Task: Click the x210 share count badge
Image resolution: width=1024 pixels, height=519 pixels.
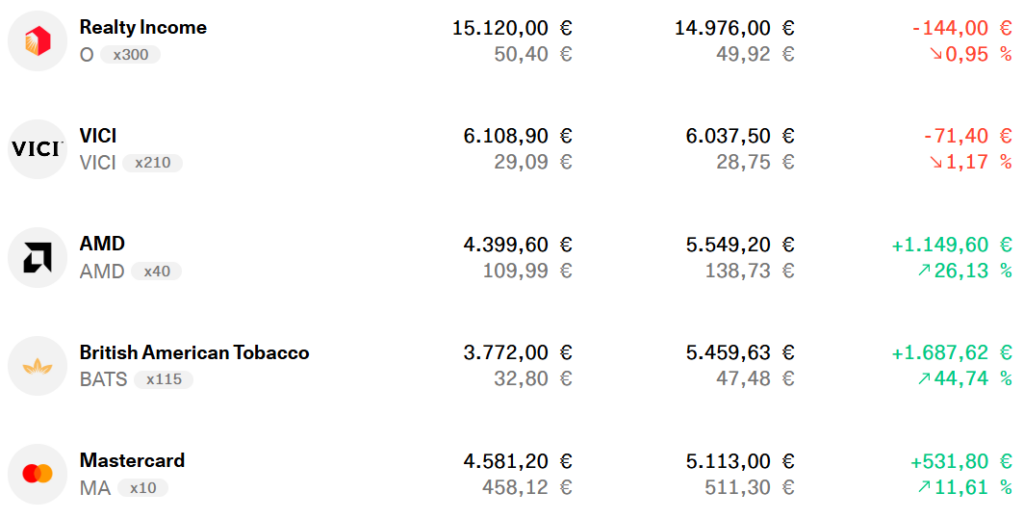Action: click(152, 163)
